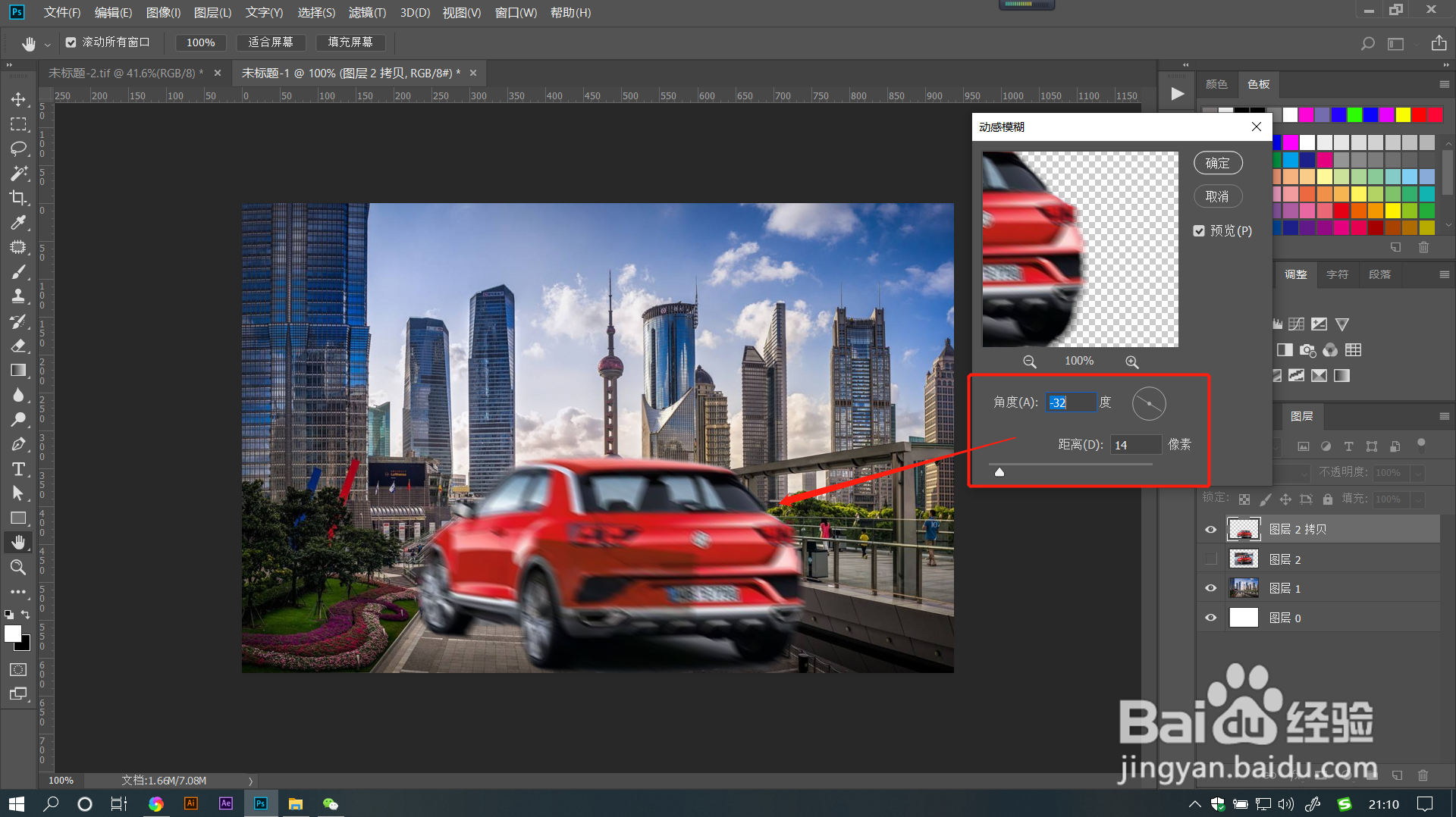Select the Zoom tool in toolbar

coord(18,567)
